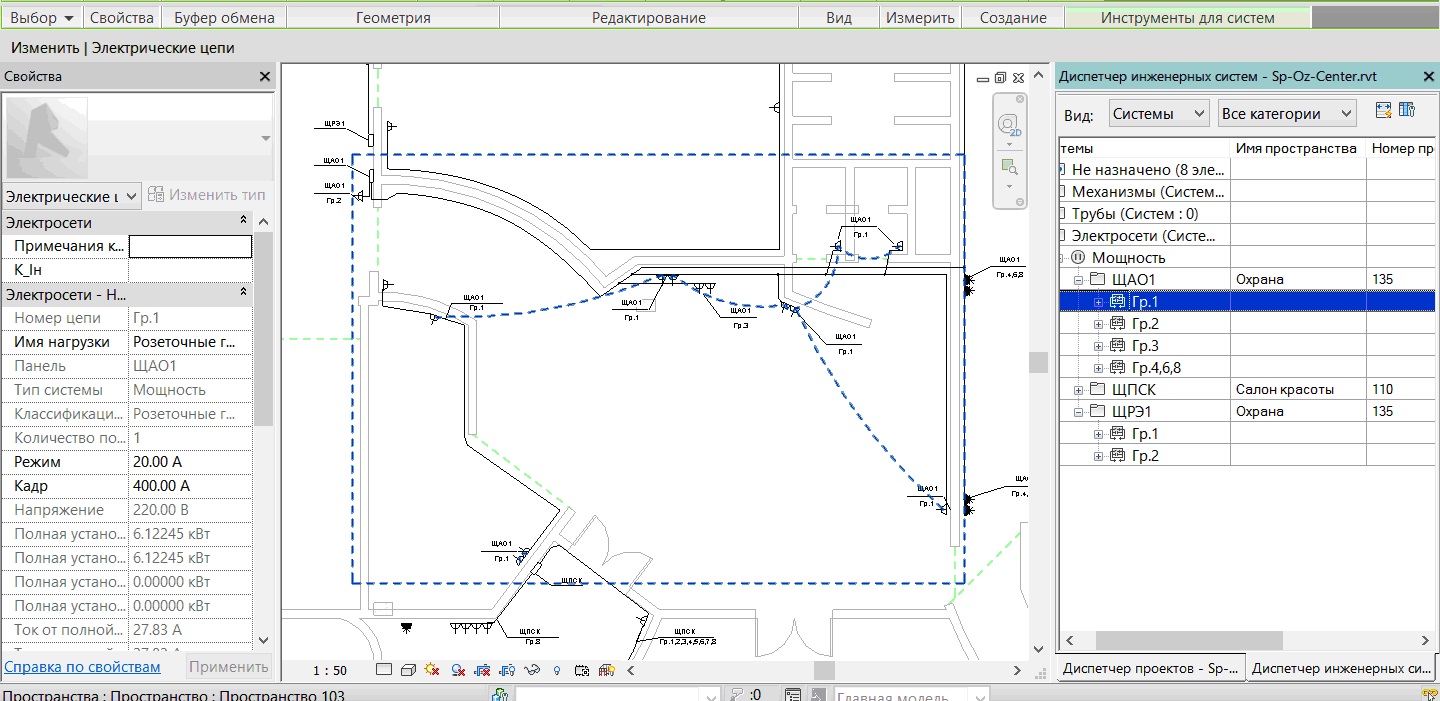This screenshot has height=701, width=1440.
Task: Open the Редактирование ribbon panel
Action: (649, 17)
